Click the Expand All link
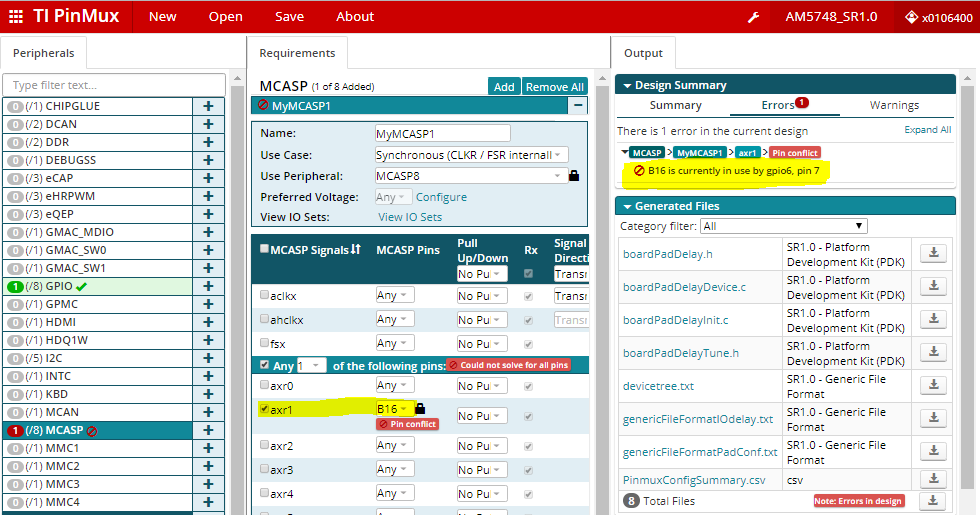Image resolution: width=980 pixels, height=515 pixels. (x=928, y=130)
